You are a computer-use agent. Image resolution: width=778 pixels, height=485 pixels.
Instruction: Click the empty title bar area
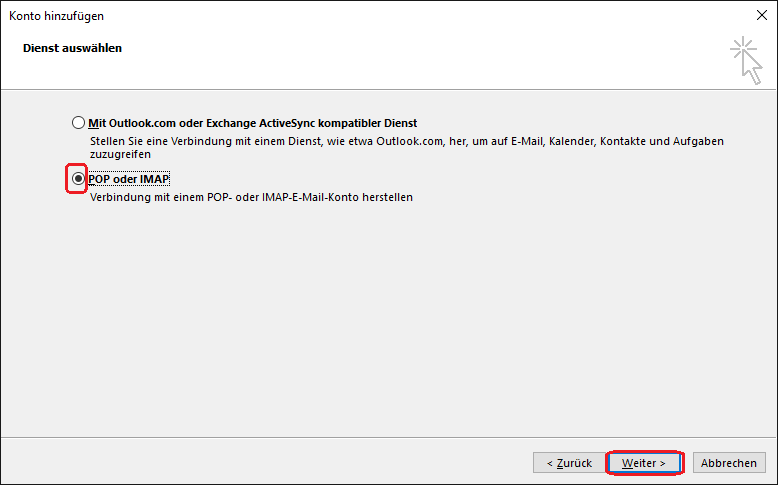(422, 15)
